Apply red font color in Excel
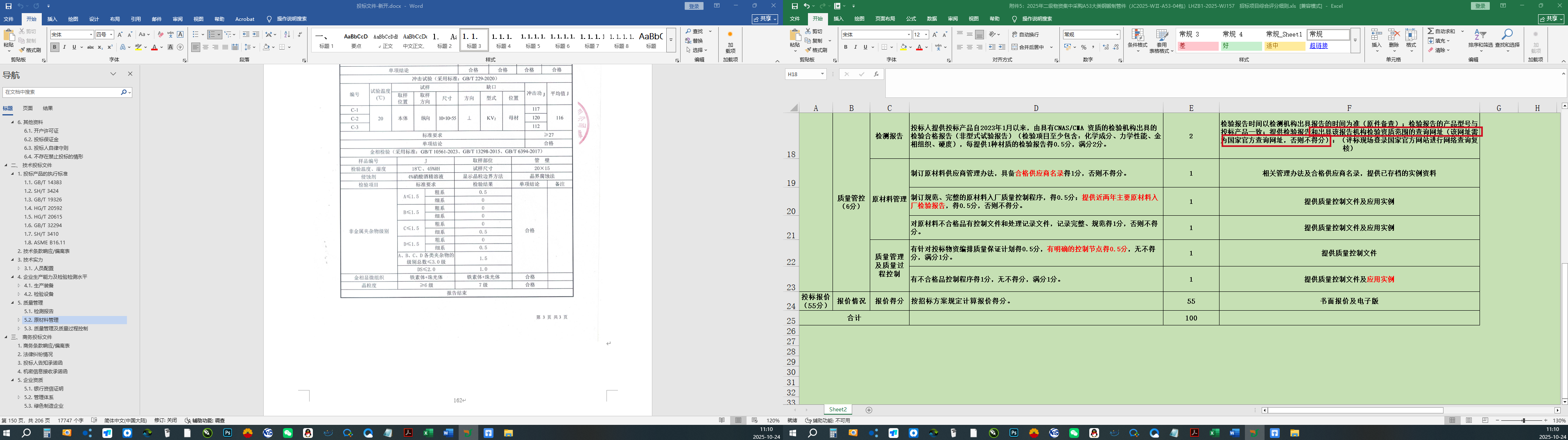 click(919, 47)
